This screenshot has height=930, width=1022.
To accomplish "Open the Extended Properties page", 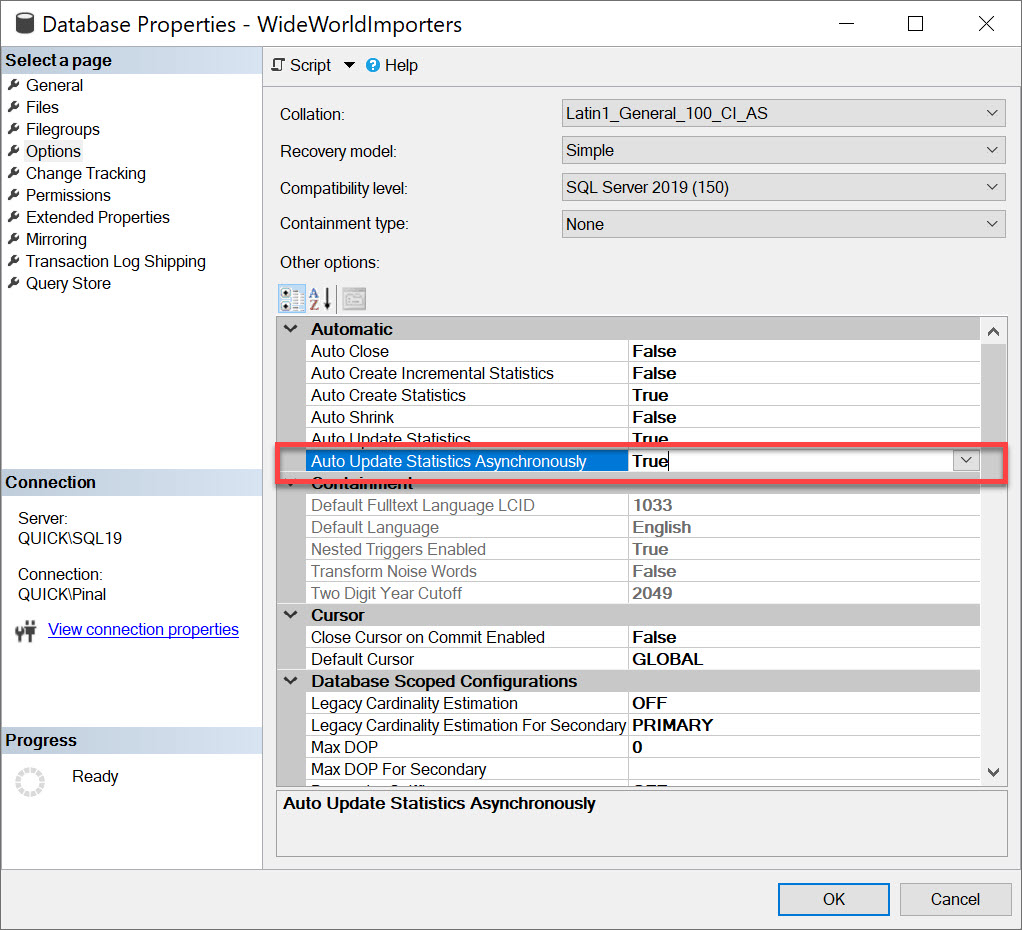I will pos(97,217).
